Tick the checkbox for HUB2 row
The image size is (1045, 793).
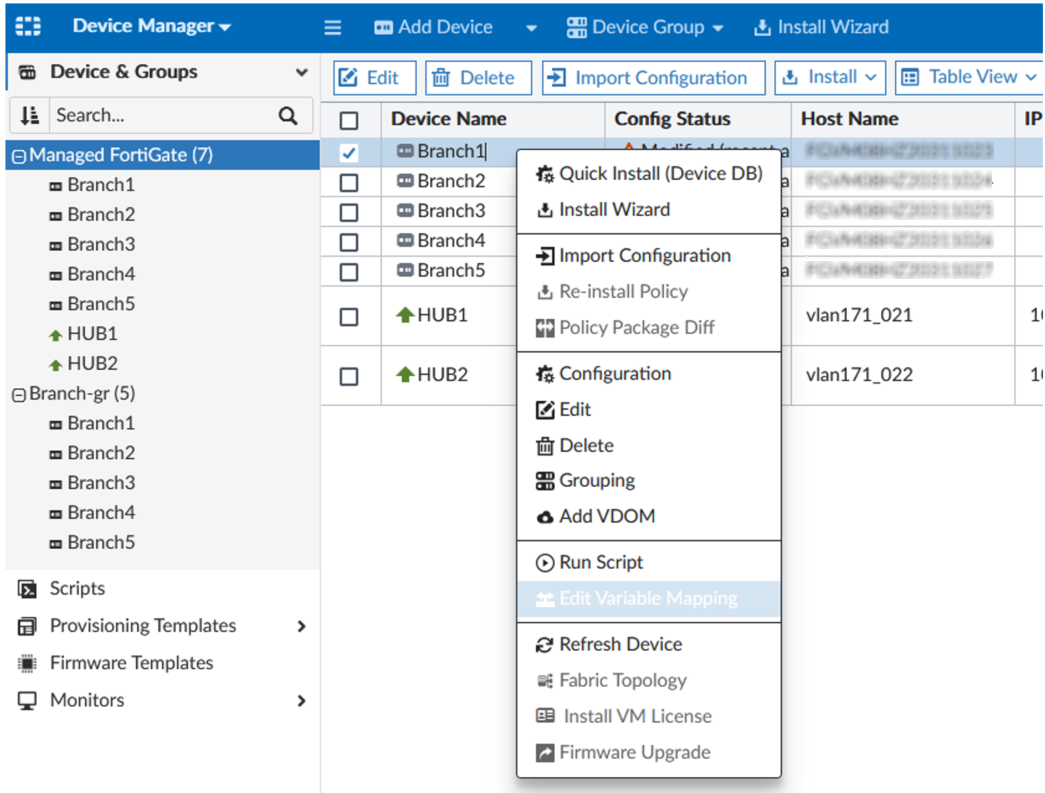coord(349,376)
